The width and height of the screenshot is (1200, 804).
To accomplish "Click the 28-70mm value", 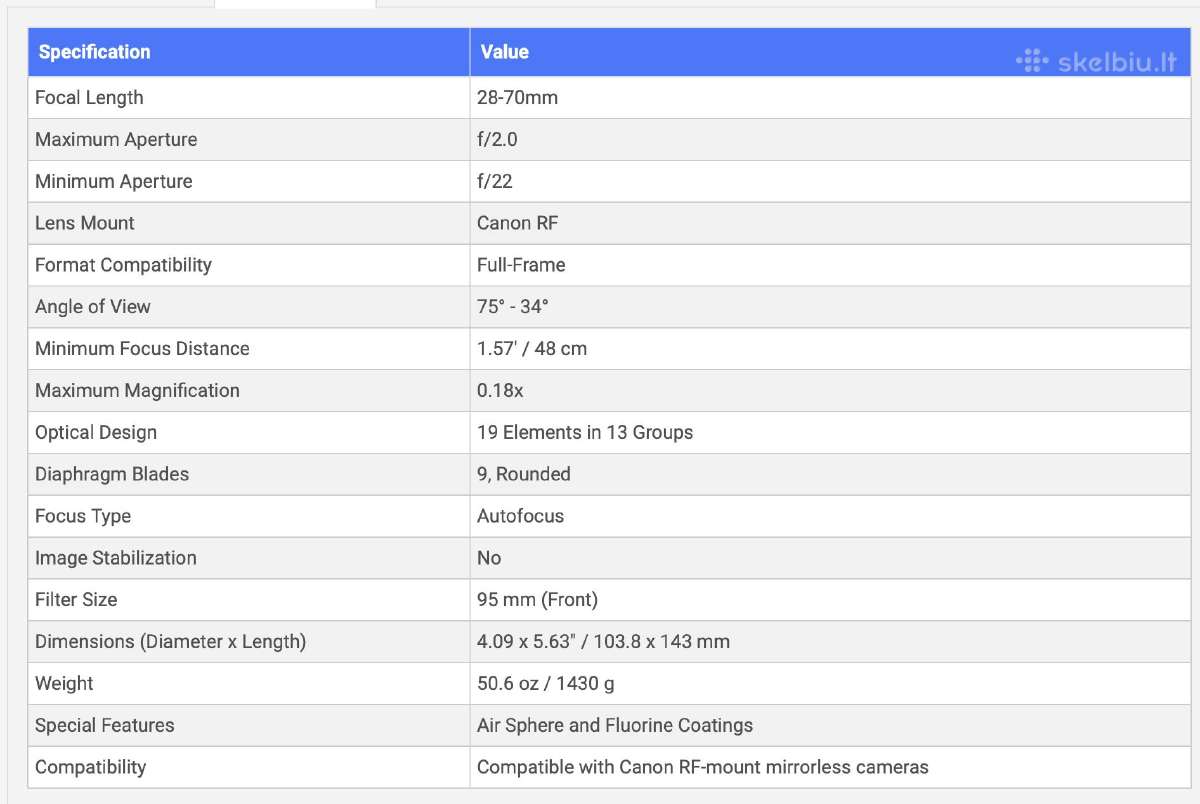I will pos(517,98).
